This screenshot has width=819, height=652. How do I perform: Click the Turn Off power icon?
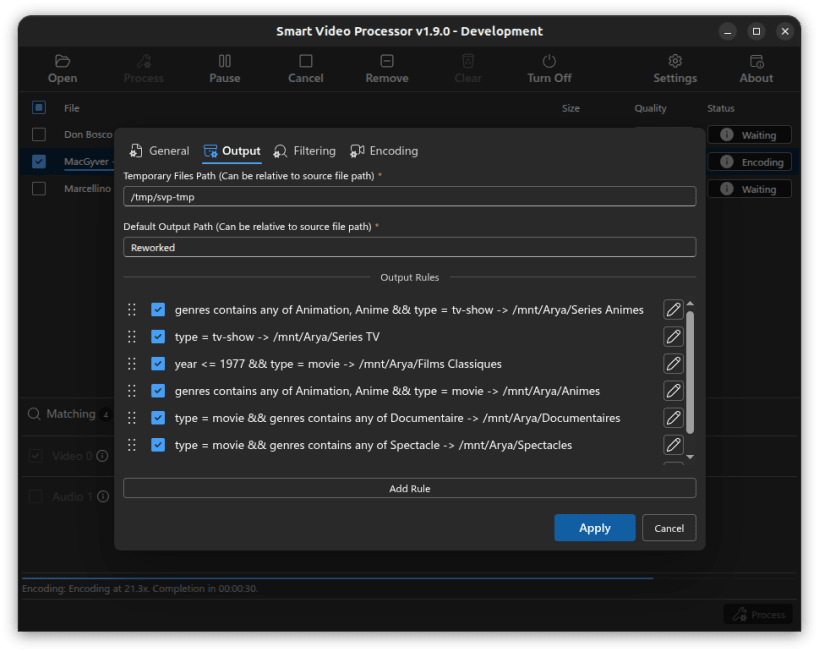549,61
